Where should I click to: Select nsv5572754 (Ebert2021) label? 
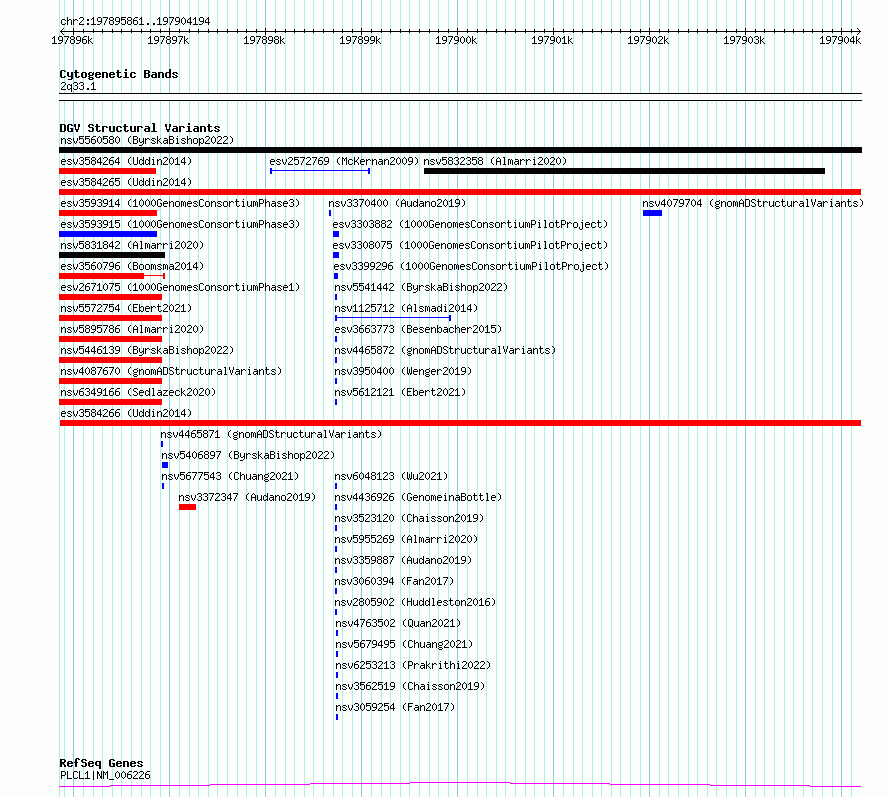[x=126, y=308]
